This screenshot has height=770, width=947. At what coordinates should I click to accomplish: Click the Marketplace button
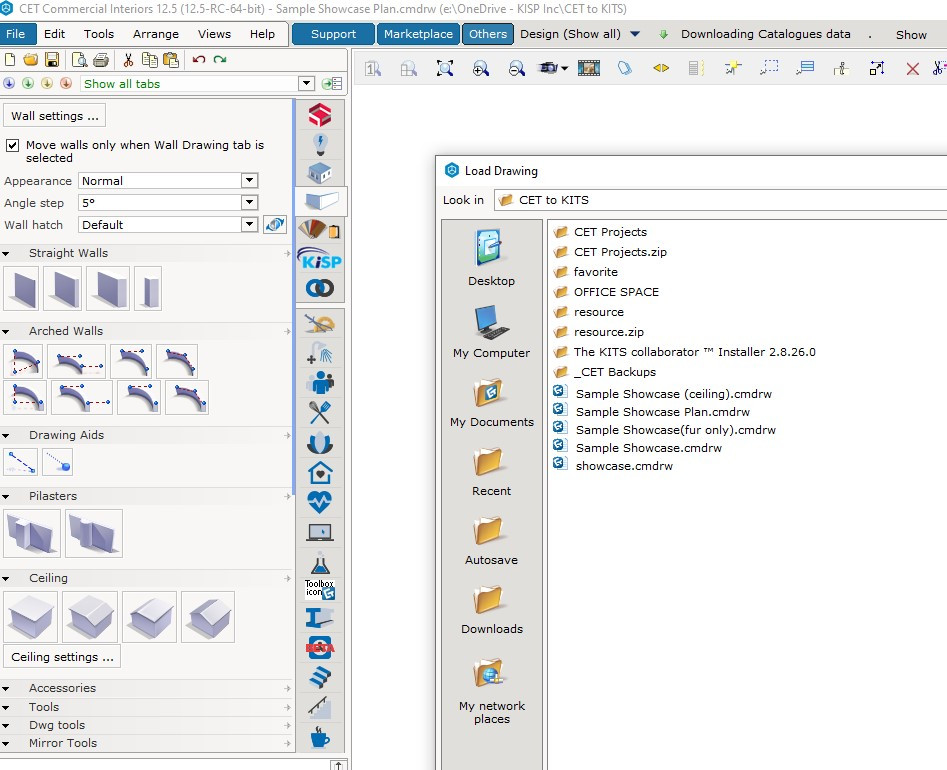pos(418,34)
